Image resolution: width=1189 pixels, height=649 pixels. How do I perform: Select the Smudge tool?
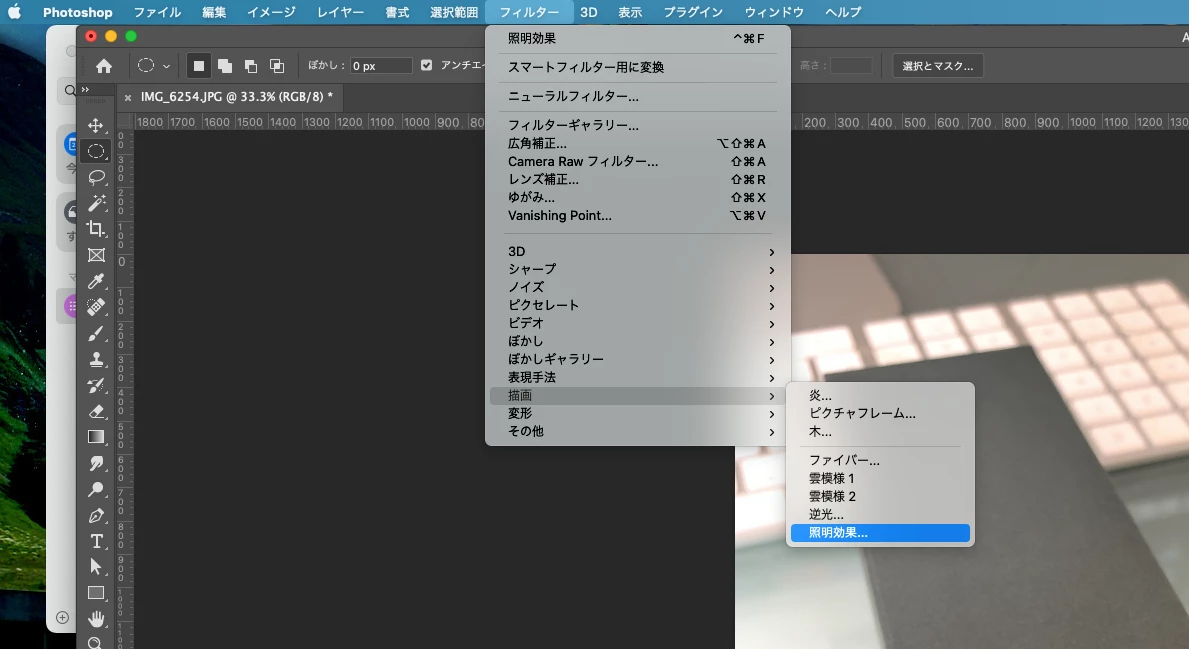(96, 463)
